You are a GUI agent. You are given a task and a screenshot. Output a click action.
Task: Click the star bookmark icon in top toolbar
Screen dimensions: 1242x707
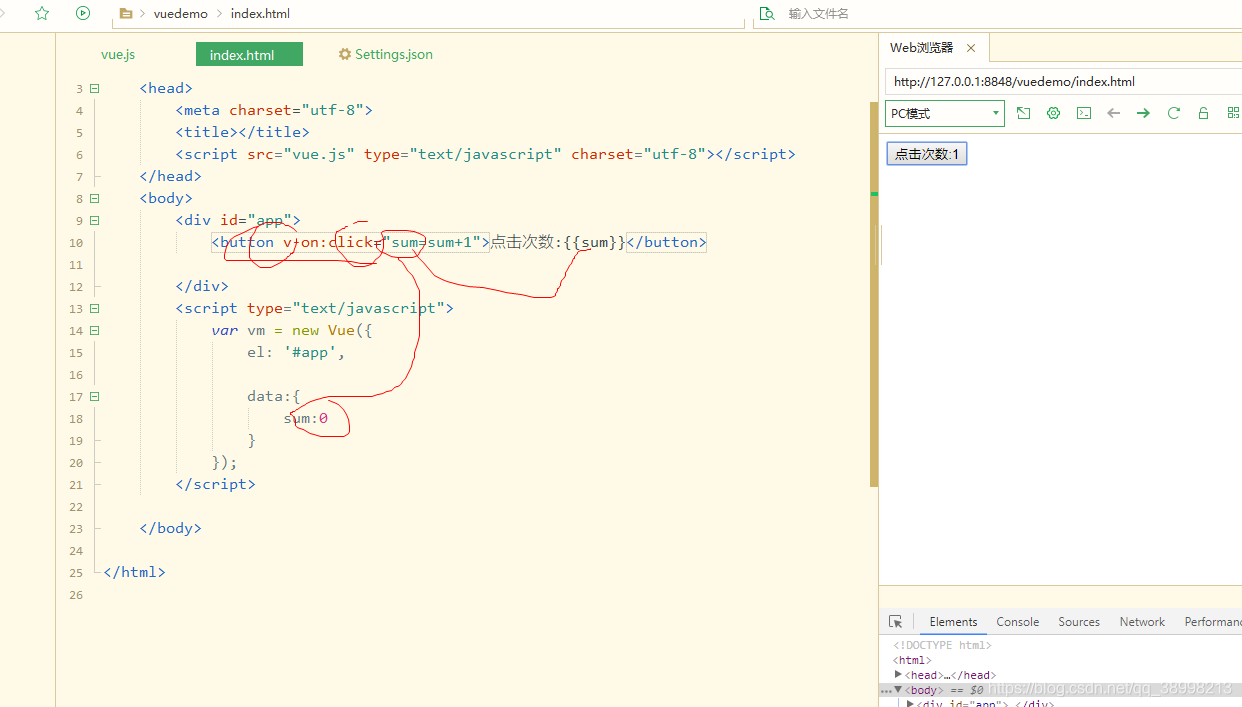(x=41, y=13)
